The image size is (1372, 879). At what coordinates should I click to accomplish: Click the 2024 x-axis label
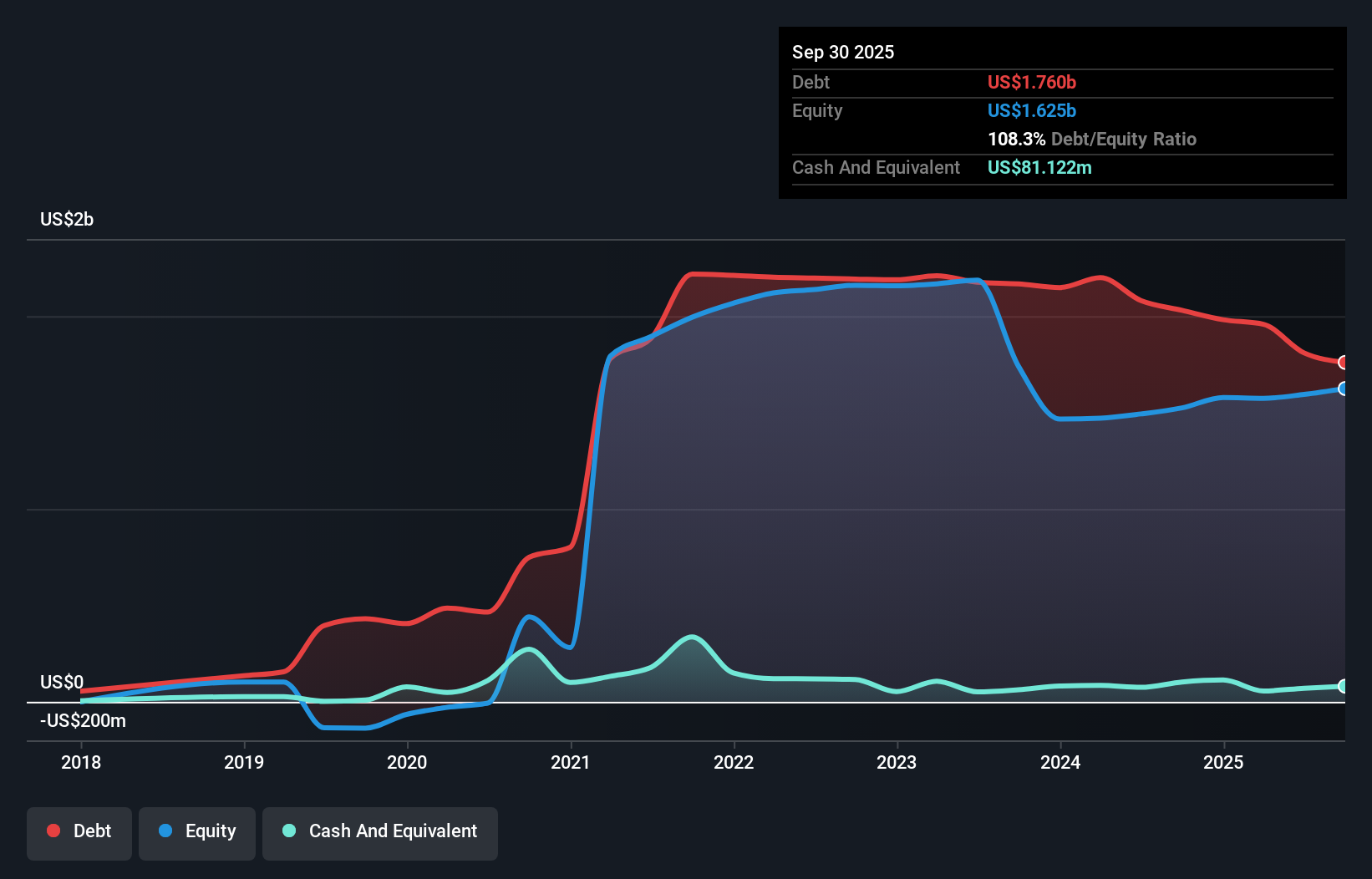click(1060, 762)
